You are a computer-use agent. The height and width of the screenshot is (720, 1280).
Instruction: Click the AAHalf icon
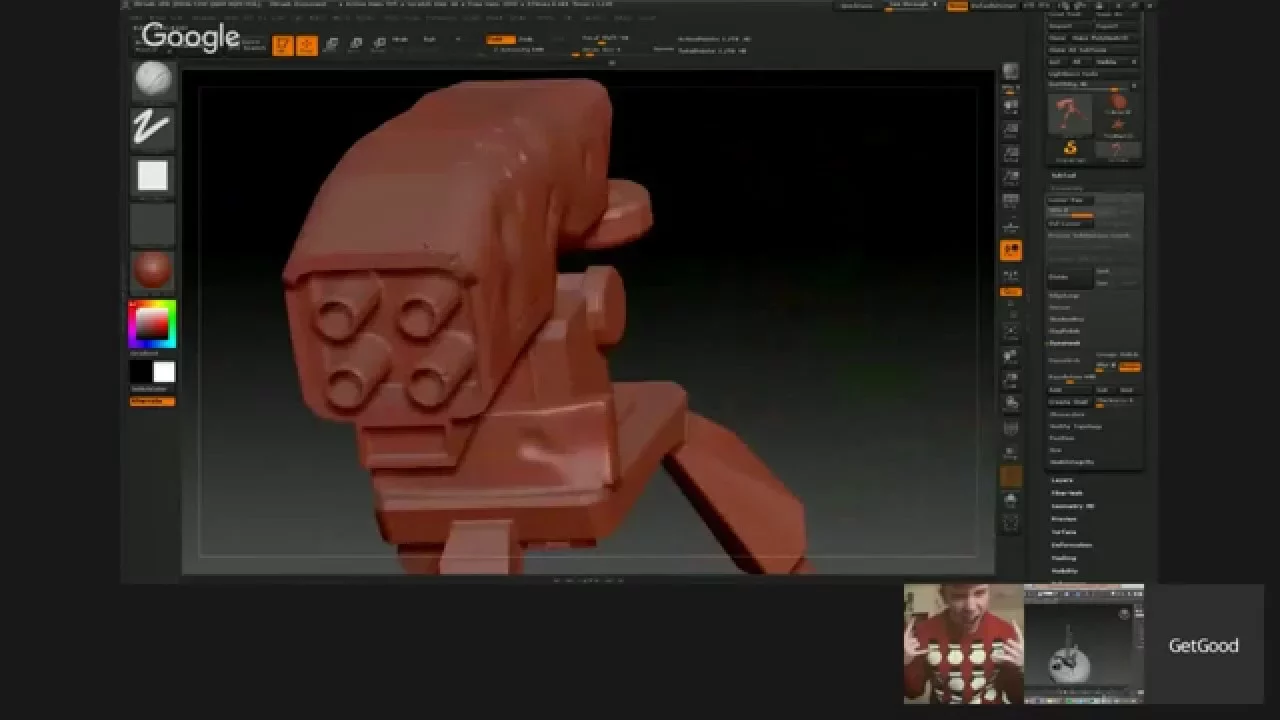1011,178
